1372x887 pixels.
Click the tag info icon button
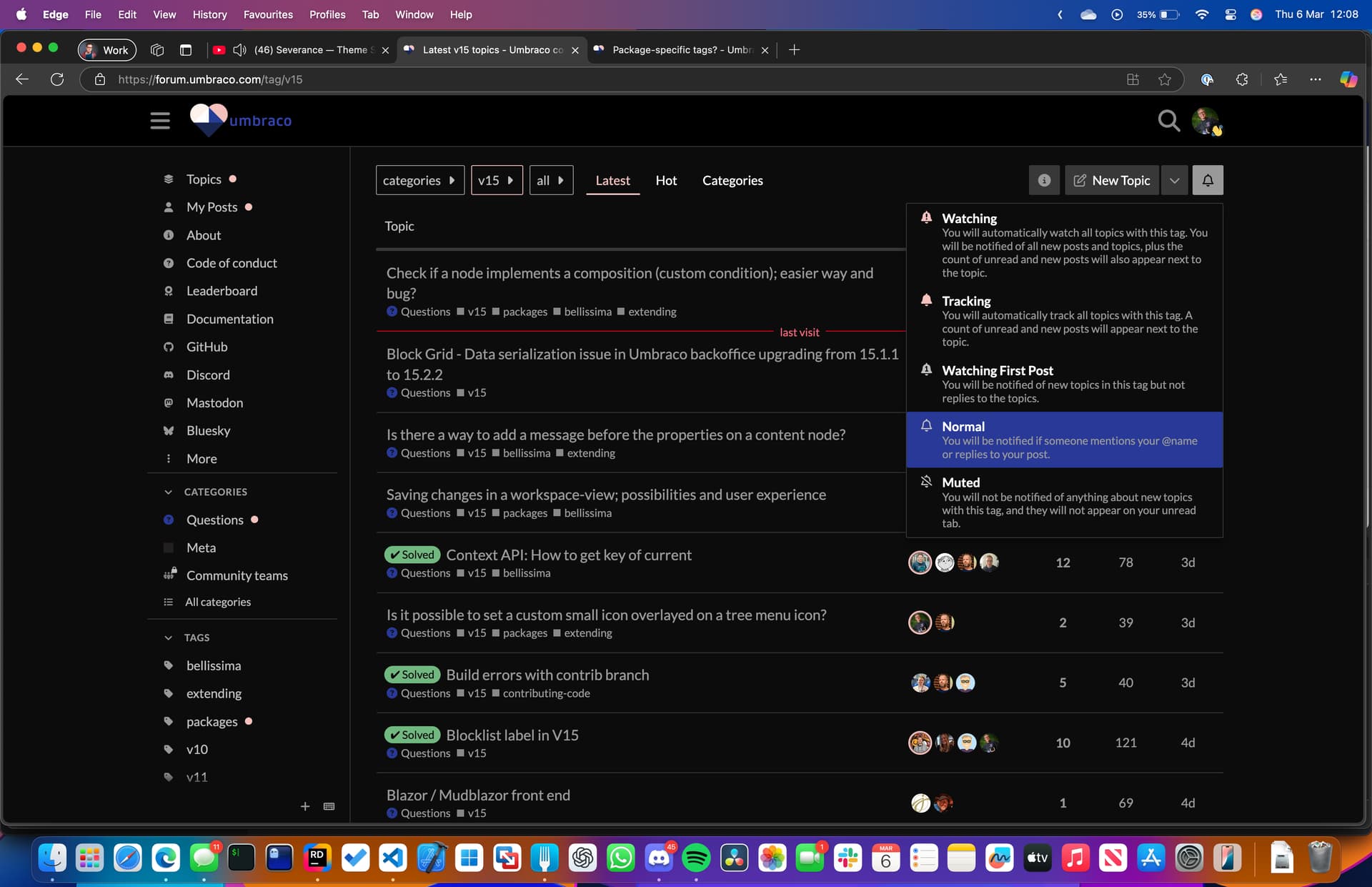(x=1044, y=180)
